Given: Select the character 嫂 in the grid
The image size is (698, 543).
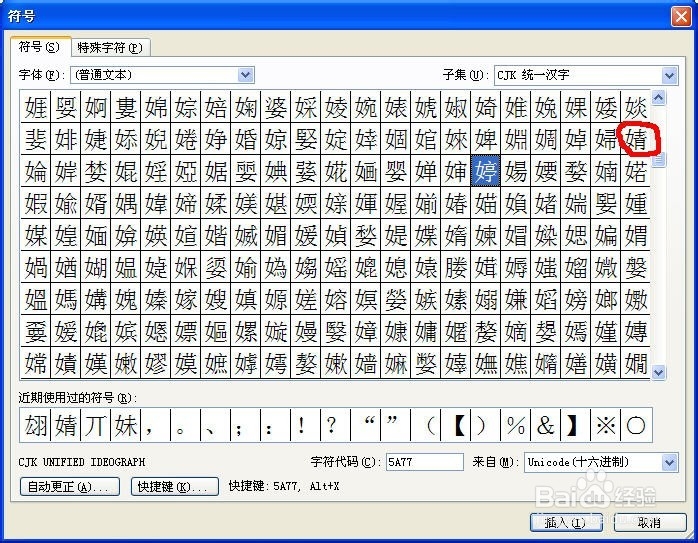Looking at the screenshot, I should click(x=216, y=299).
